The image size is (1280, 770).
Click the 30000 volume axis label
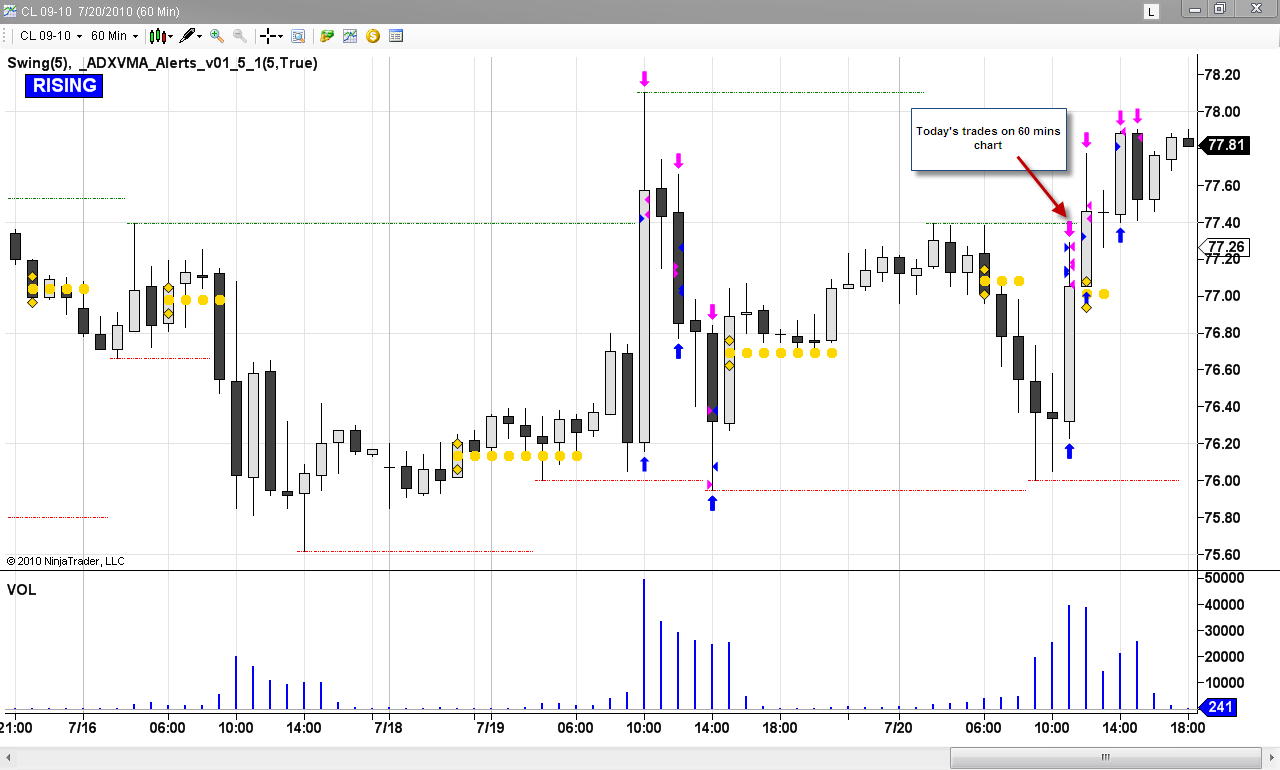pyautogui.click(x=1224, y=631)
